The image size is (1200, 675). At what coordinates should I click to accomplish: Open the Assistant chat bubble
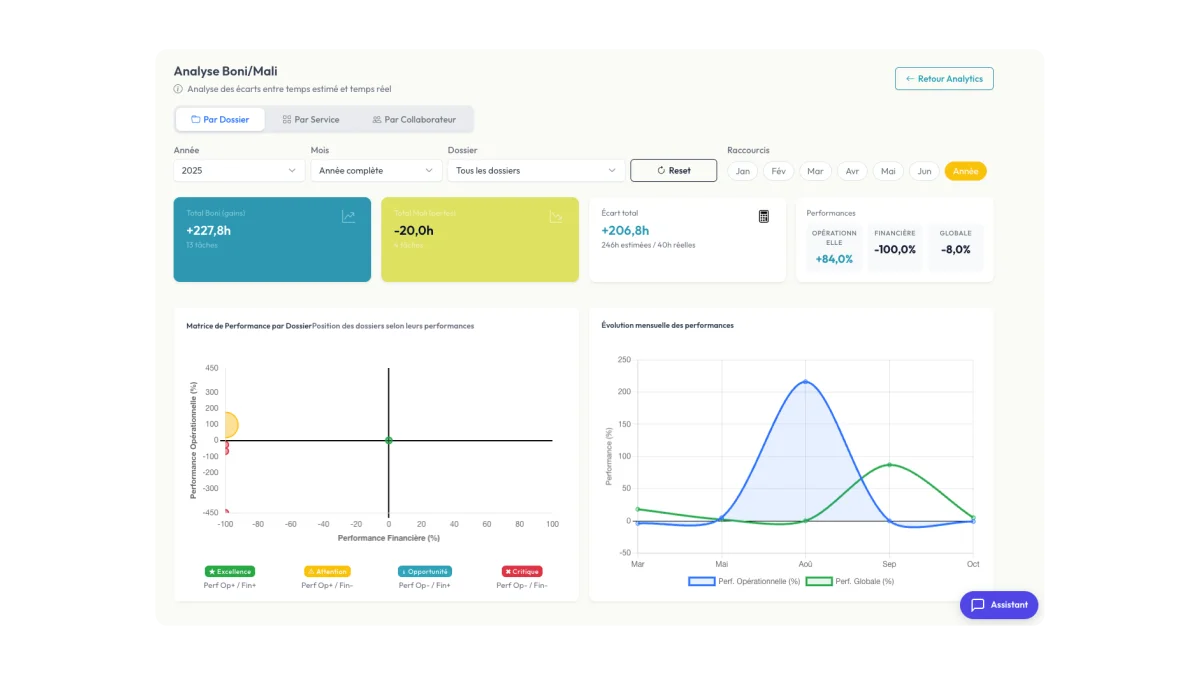coord(999,605)
